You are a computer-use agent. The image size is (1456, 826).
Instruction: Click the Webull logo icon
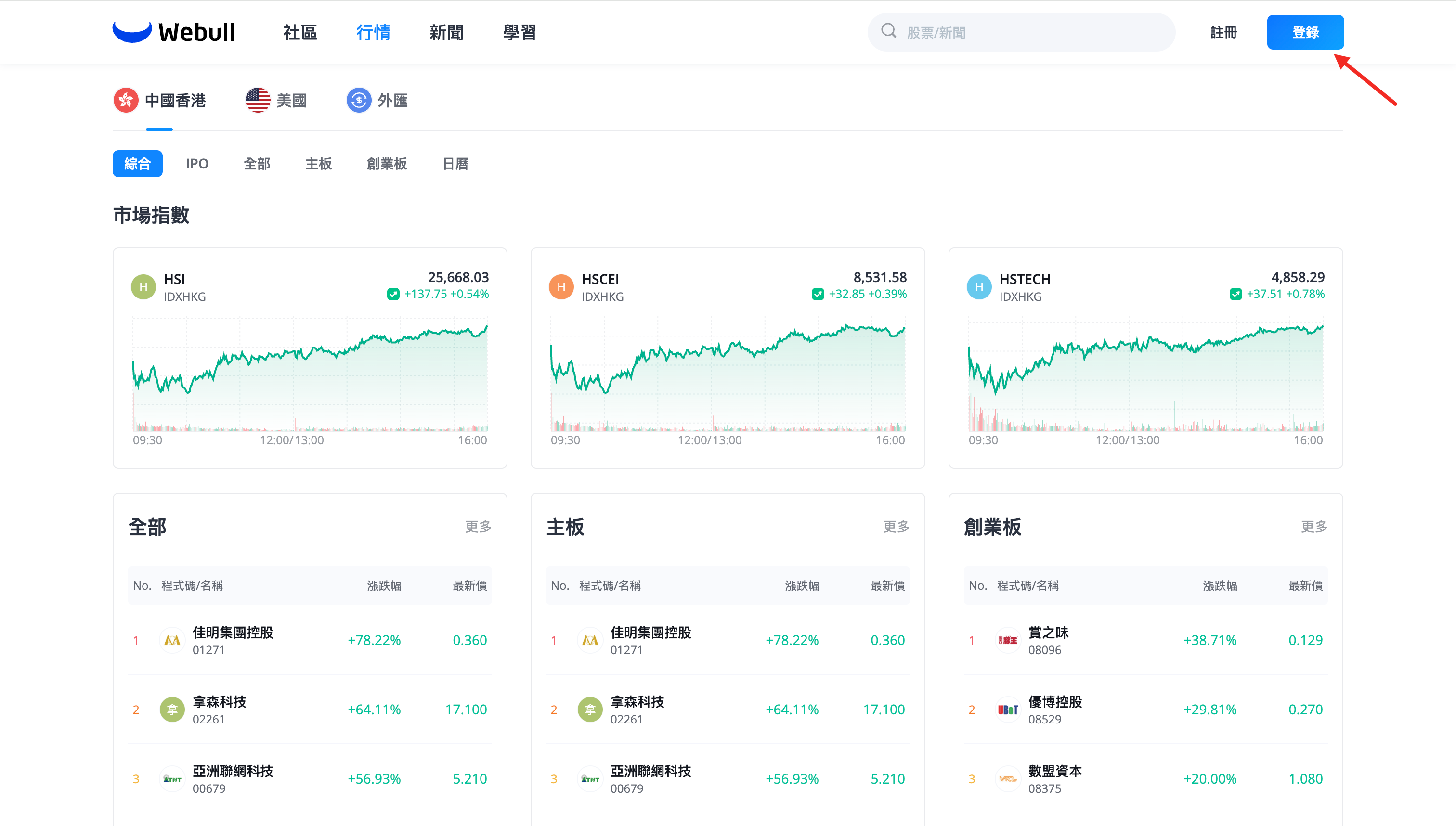click(132, 32)
